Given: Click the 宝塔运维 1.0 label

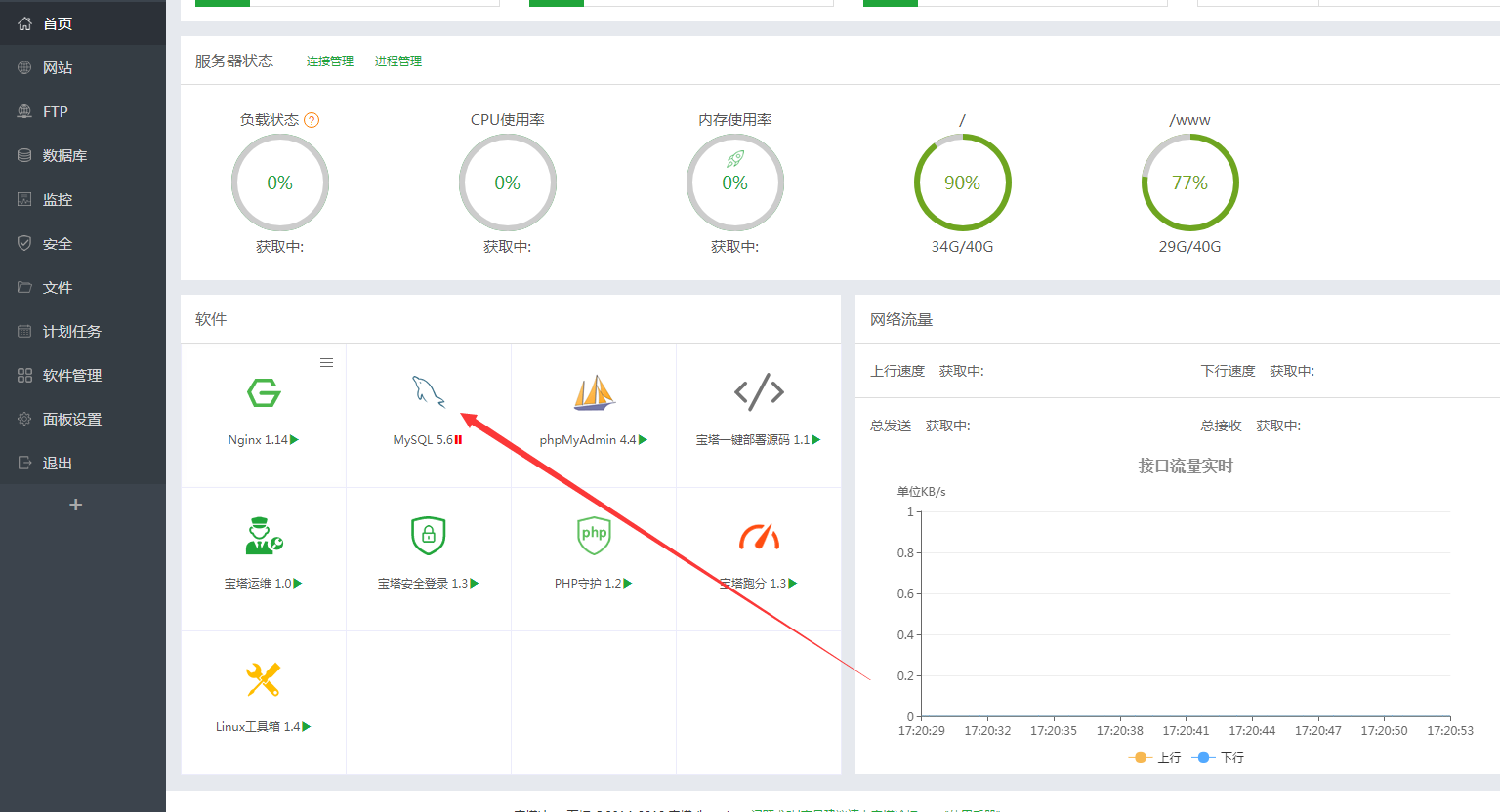Looking at the screenshot, I should pos(258,584).
